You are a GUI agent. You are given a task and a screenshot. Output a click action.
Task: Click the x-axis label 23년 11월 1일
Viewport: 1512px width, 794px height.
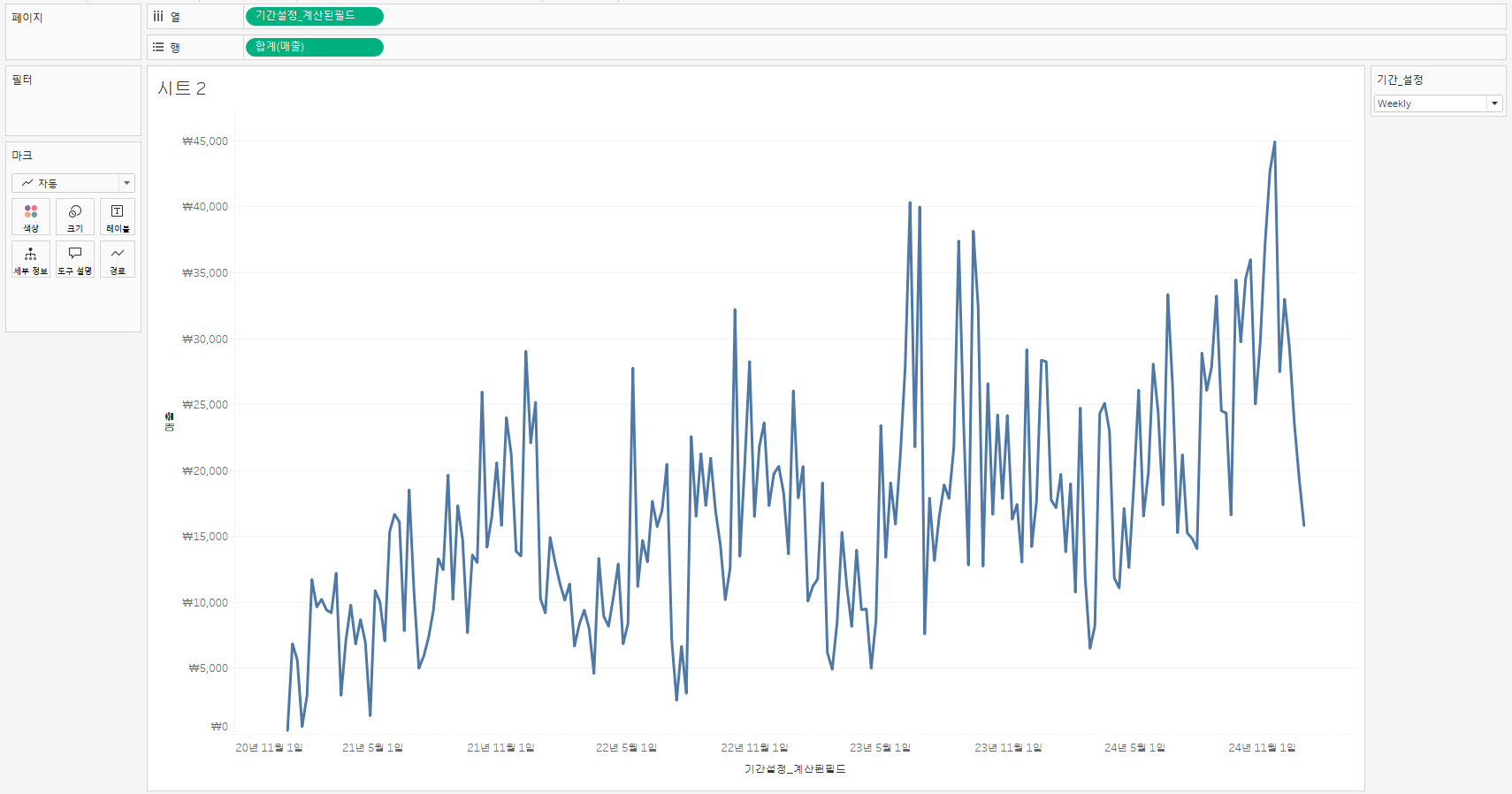tap(1008, 748)
